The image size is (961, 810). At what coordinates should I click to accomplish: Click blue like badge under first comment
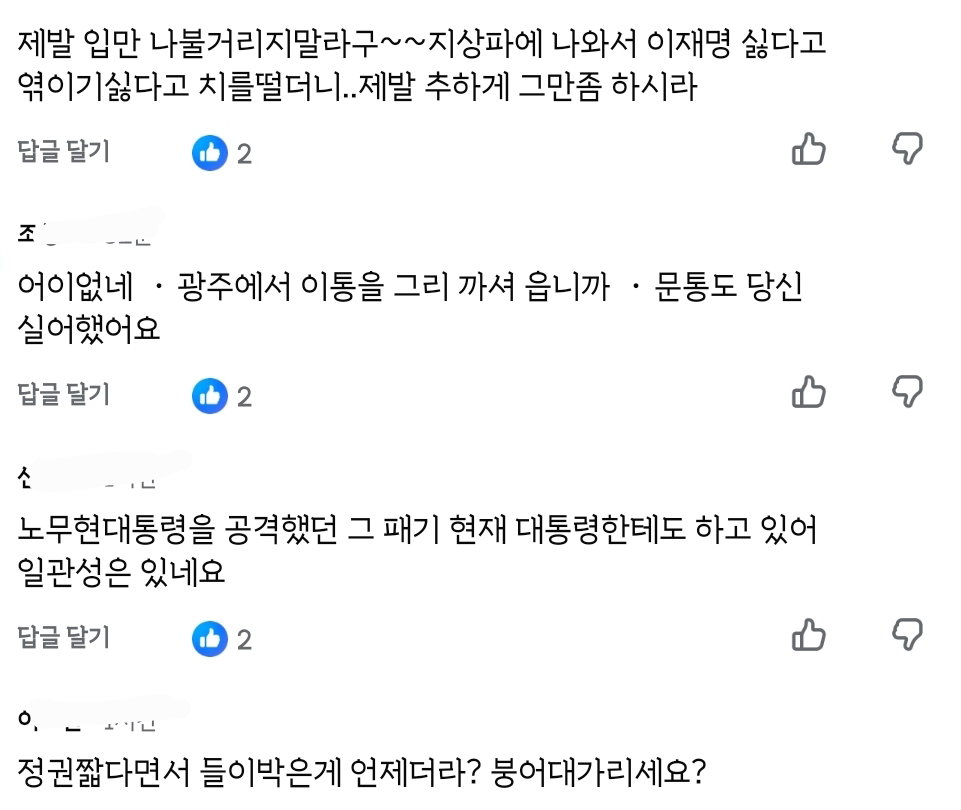[210, 153]
